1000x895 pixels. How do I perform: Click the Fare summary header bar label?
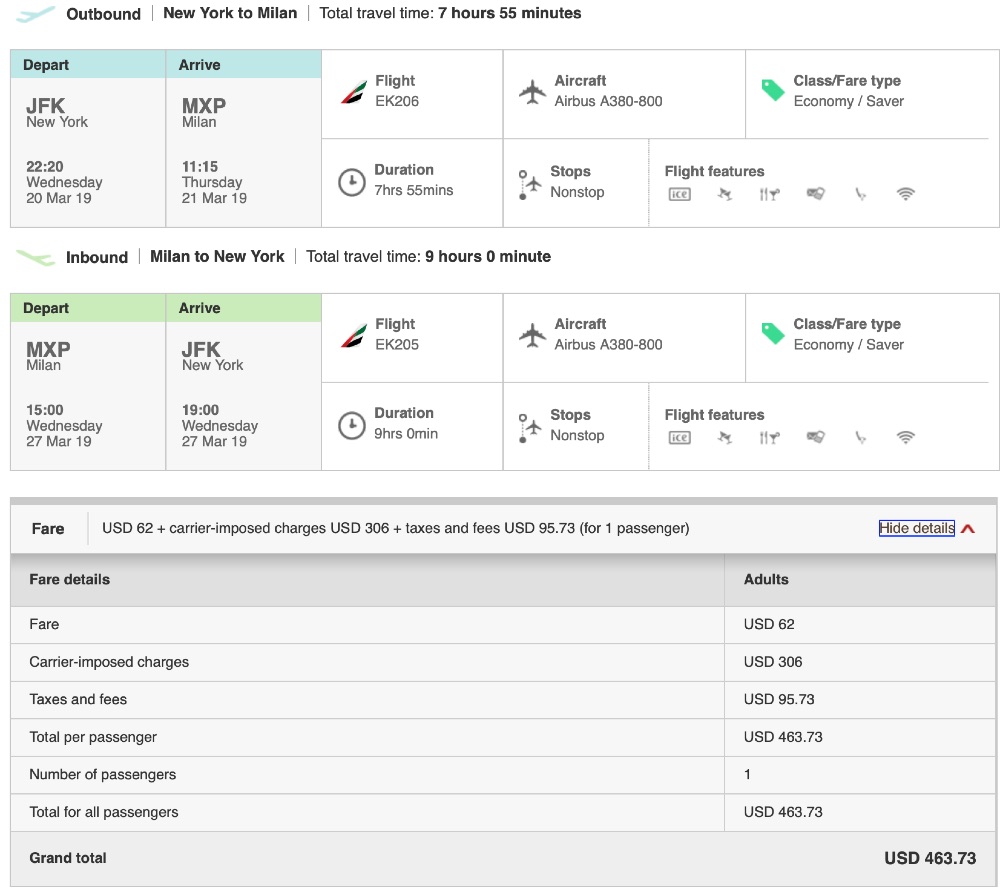48,529
